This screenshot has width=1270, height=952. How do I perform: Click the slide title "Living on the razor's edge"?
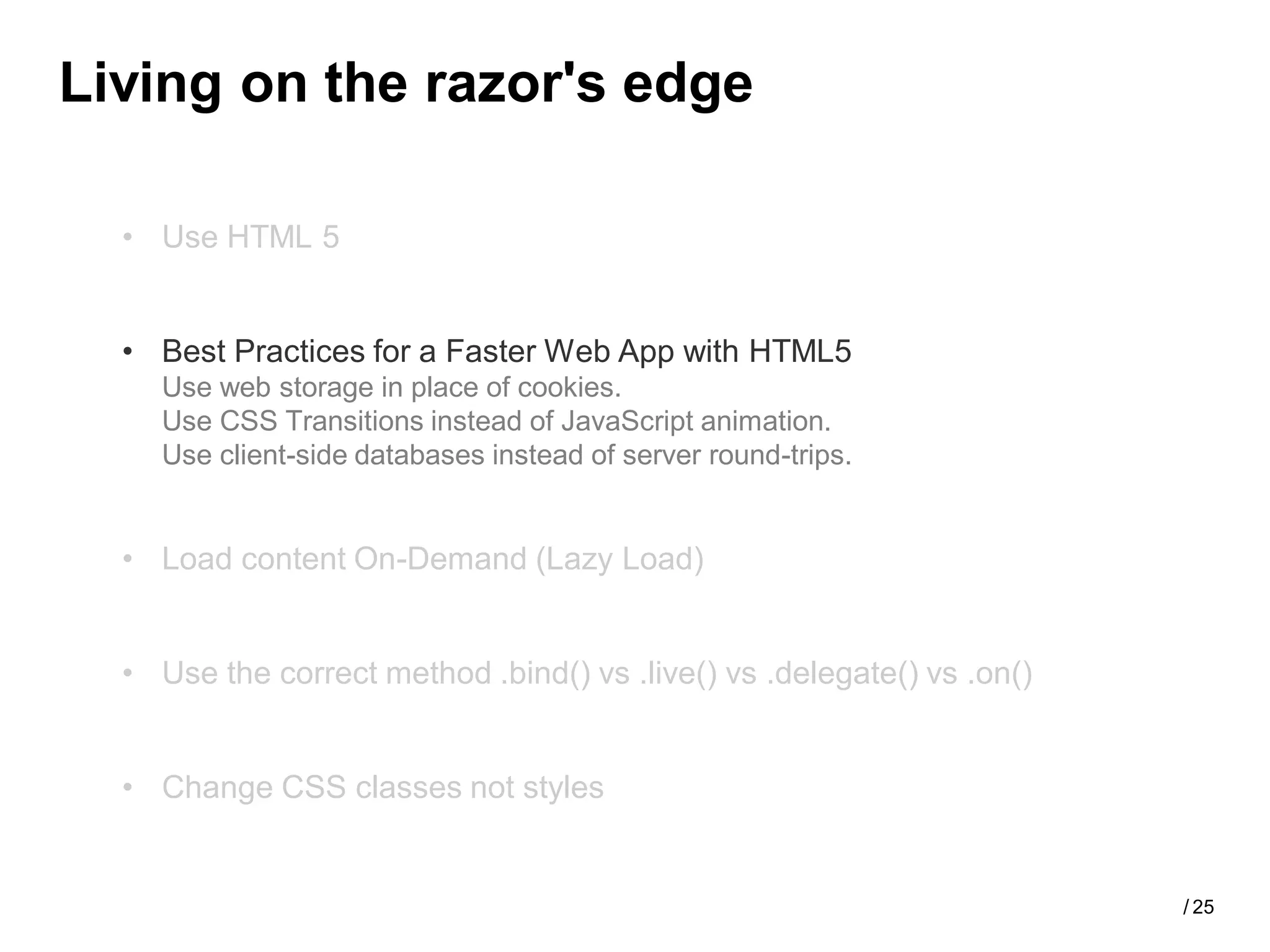[x=406, y=84]
